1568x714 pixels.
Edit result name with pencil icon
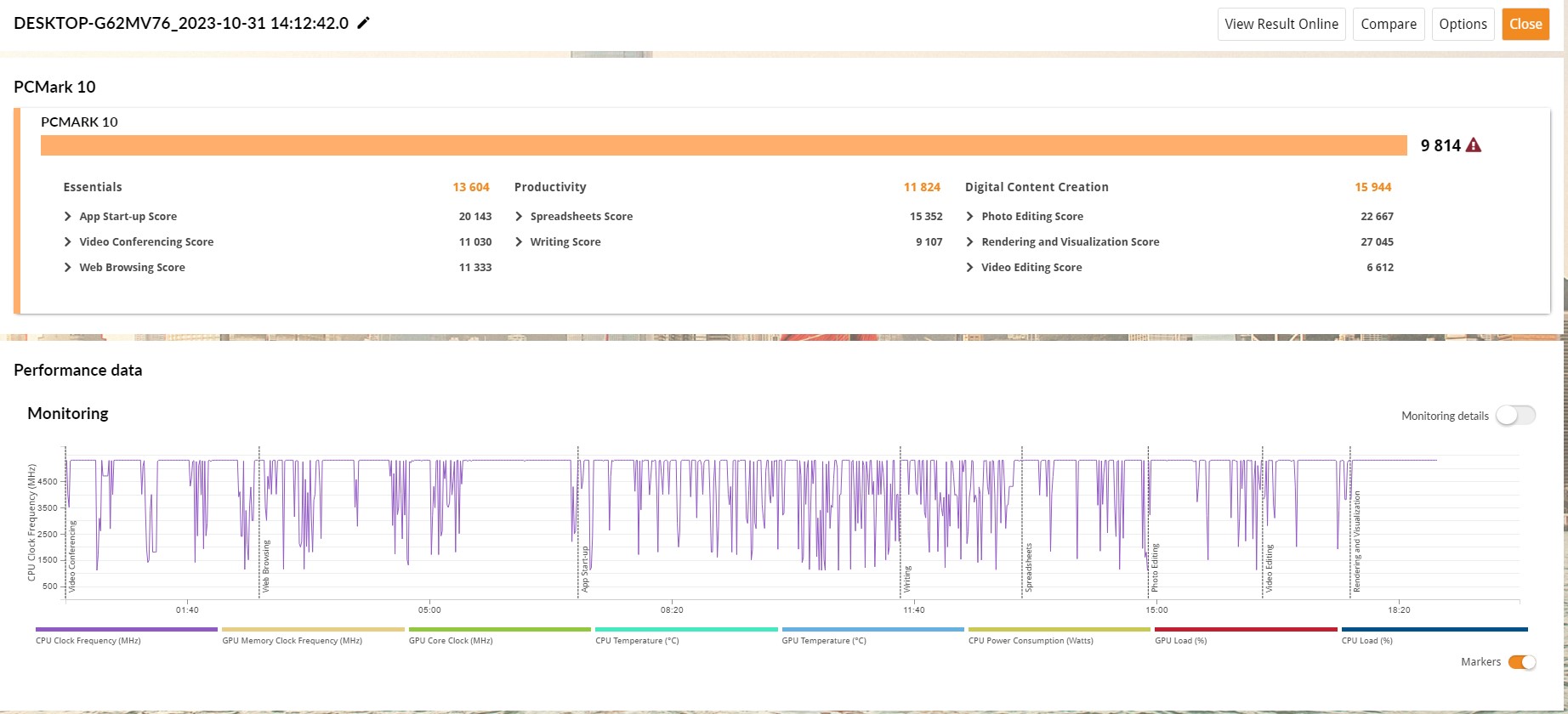[363, 24]
